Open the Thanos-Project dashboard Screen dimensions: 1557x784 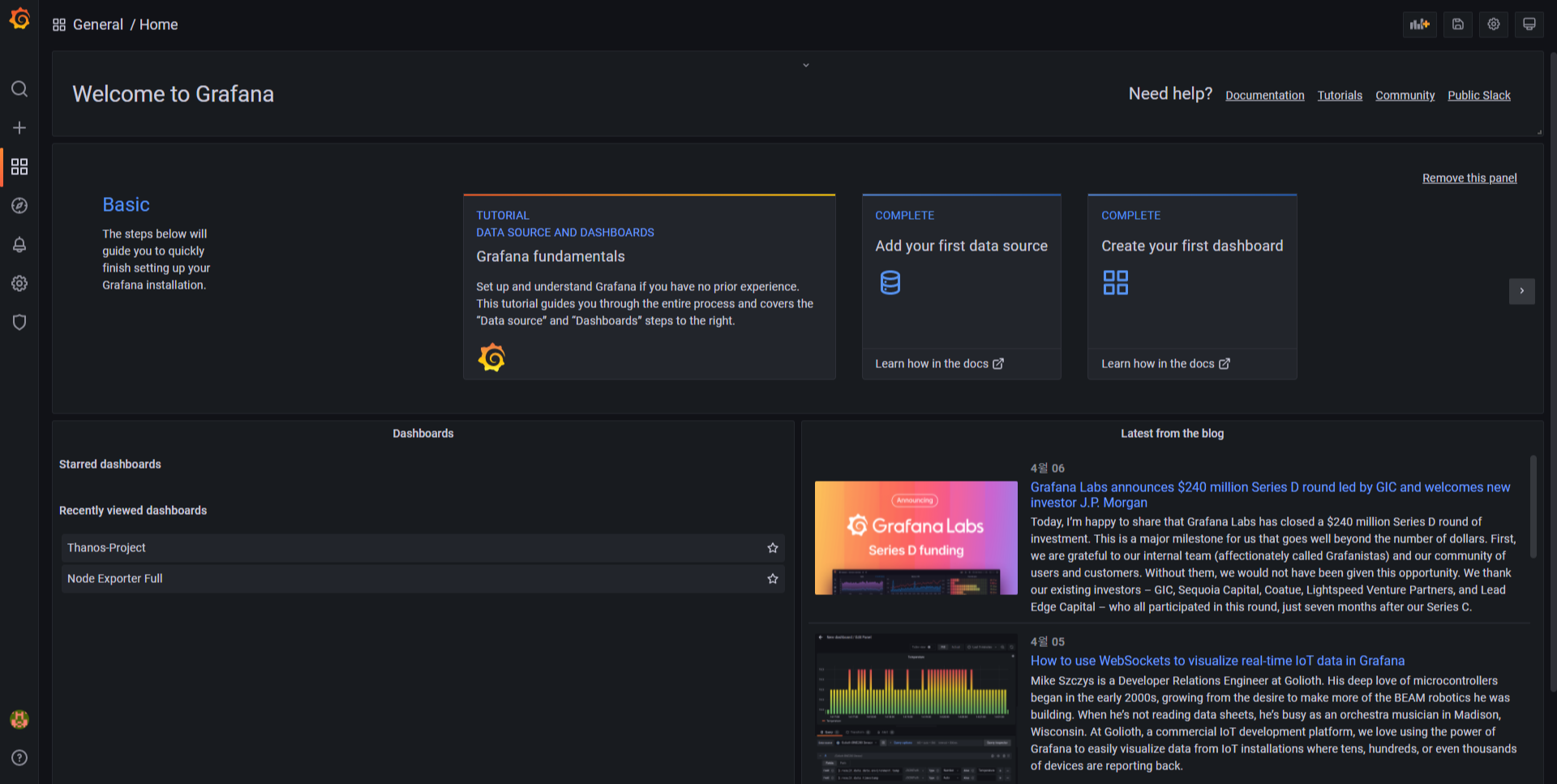click(x=422, y=548)
